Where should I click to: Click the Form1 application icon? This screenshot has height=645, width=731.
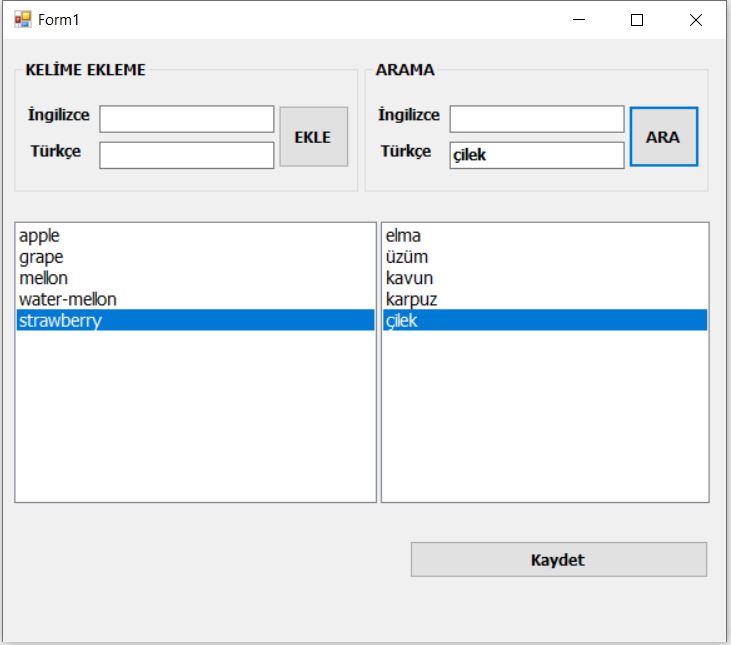pos(22,20)
